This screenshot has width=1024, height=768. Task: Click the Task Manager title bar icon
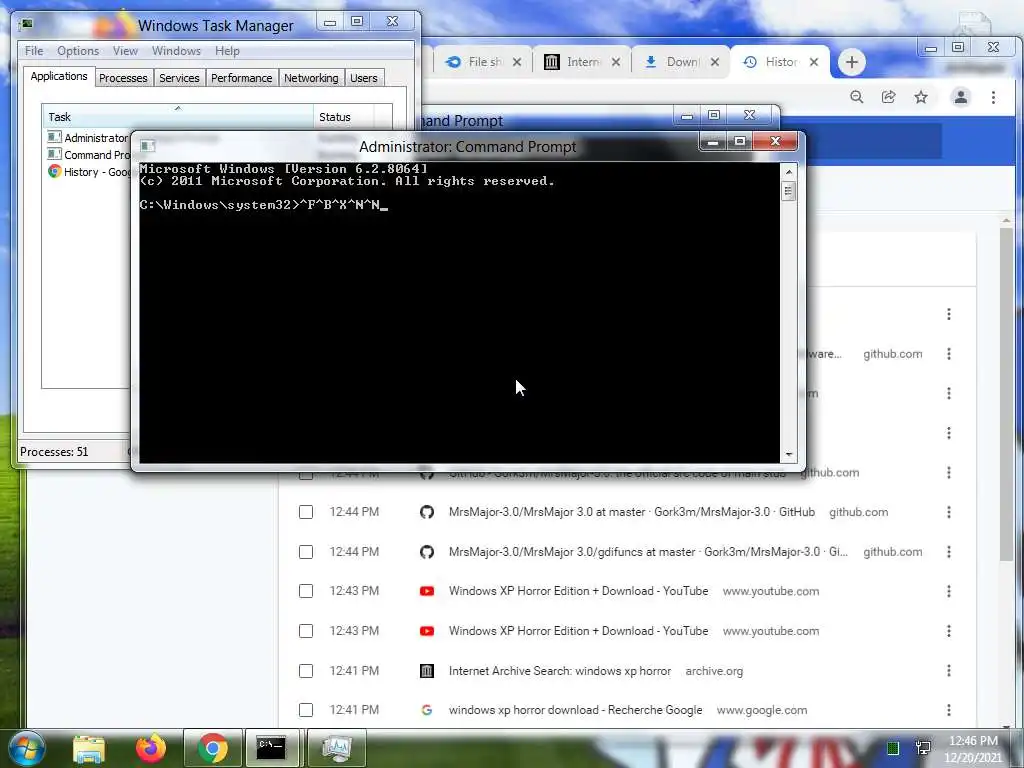27,25
